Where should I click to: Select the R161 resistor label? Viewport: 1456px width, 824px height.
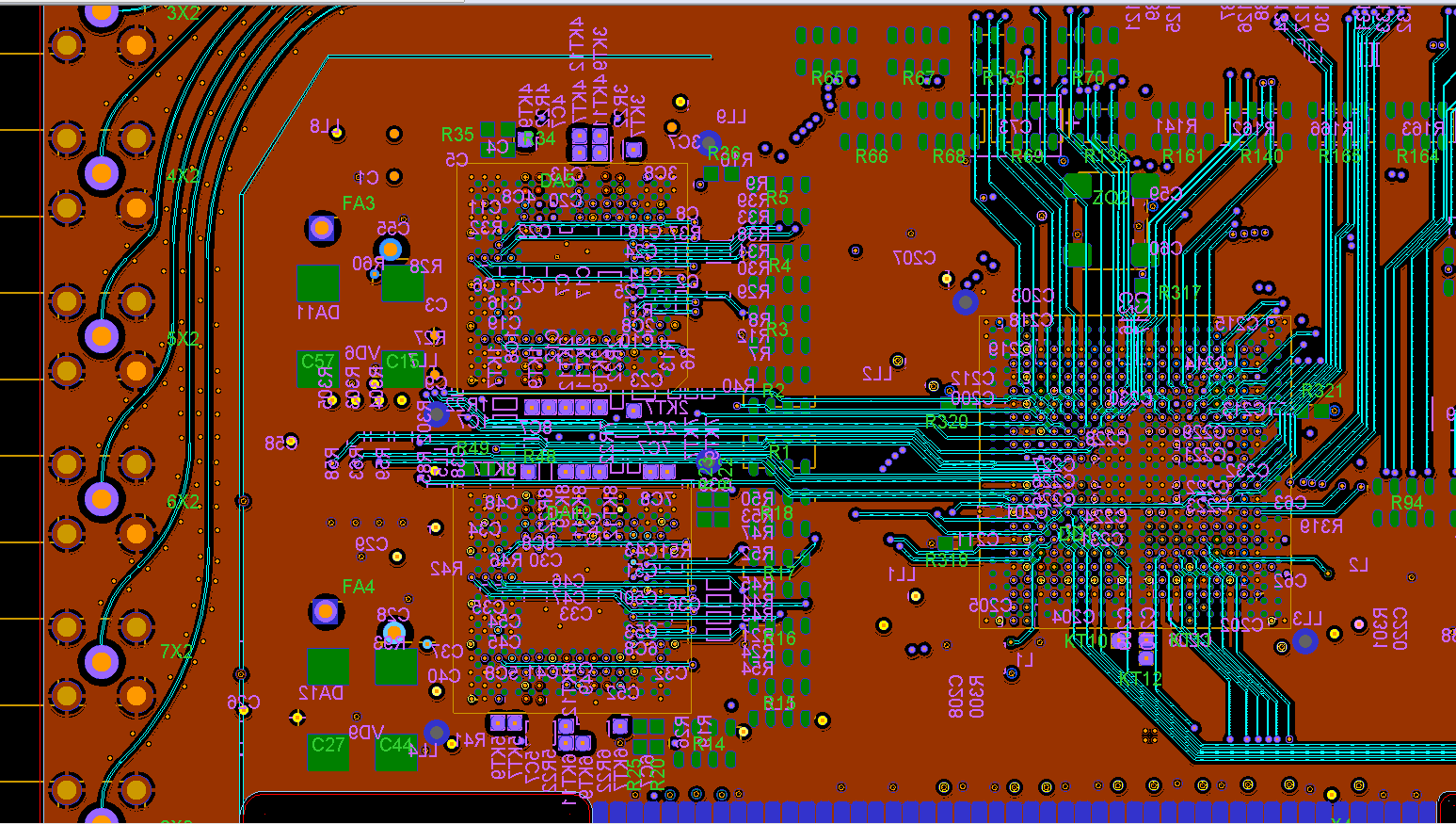click(1183, 156)
